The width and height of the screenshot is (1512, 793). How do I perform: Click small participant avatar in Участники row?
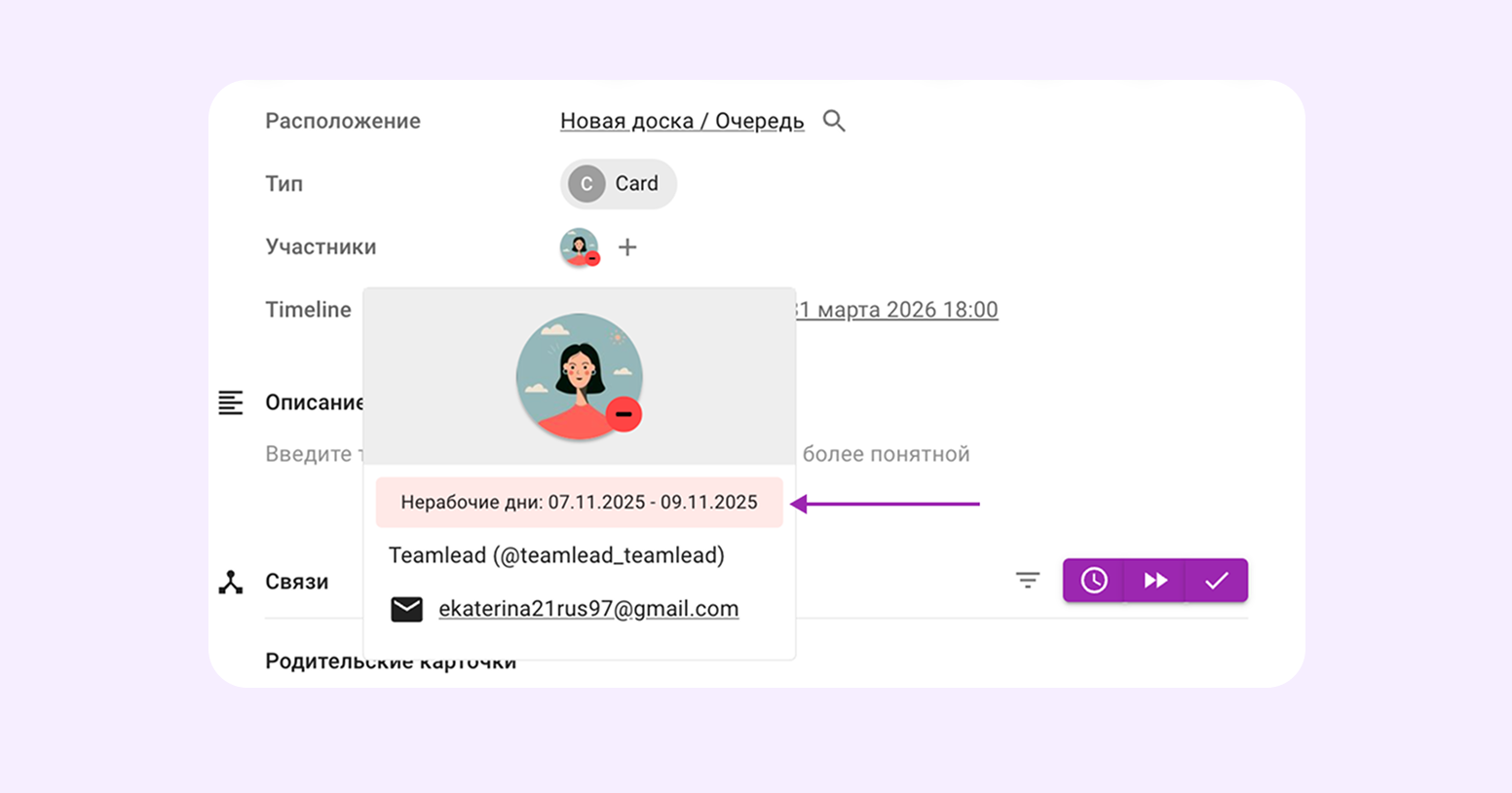[x=579, y=247]
